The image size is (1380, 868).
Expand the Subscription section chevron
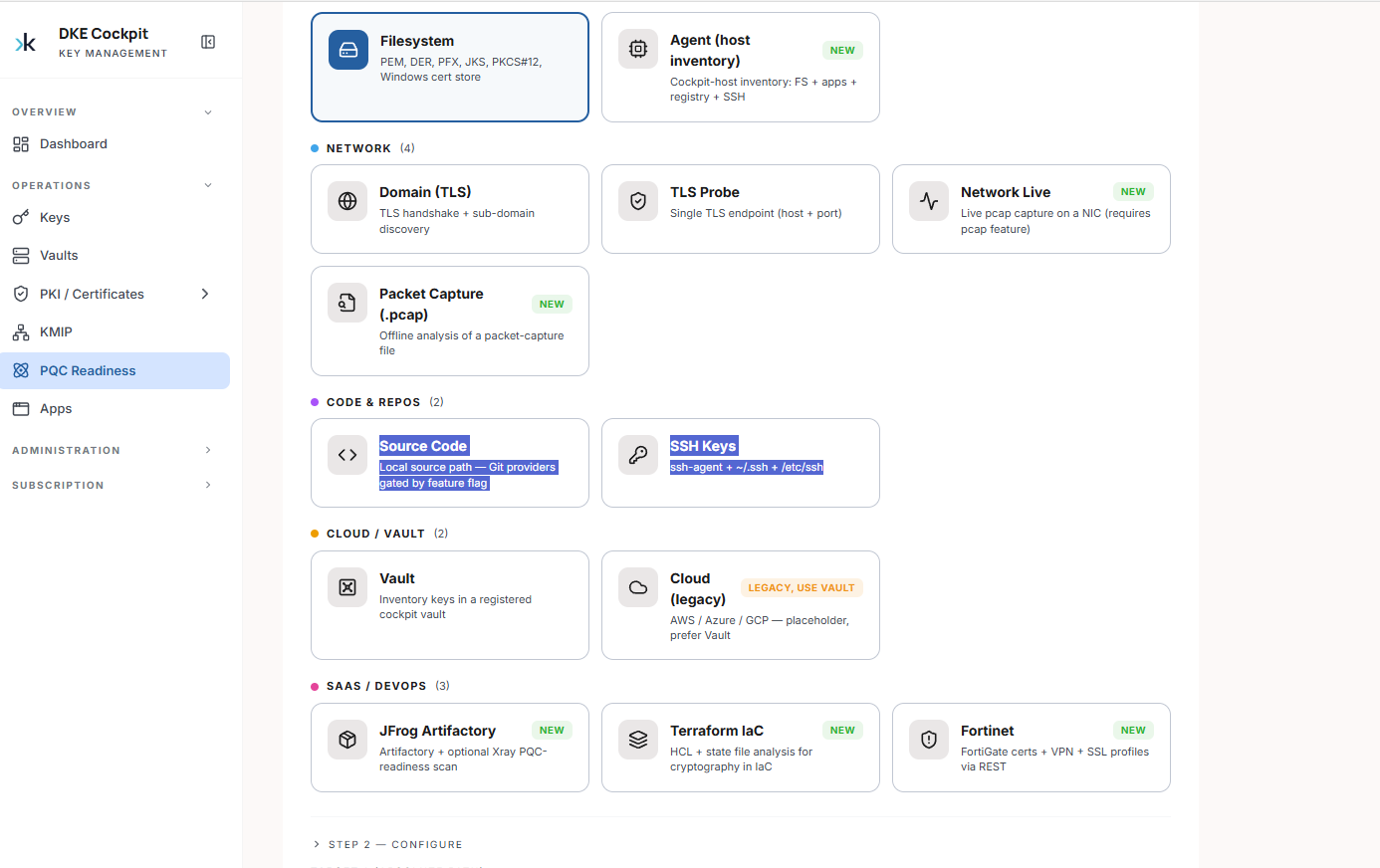tap(208, 485)
